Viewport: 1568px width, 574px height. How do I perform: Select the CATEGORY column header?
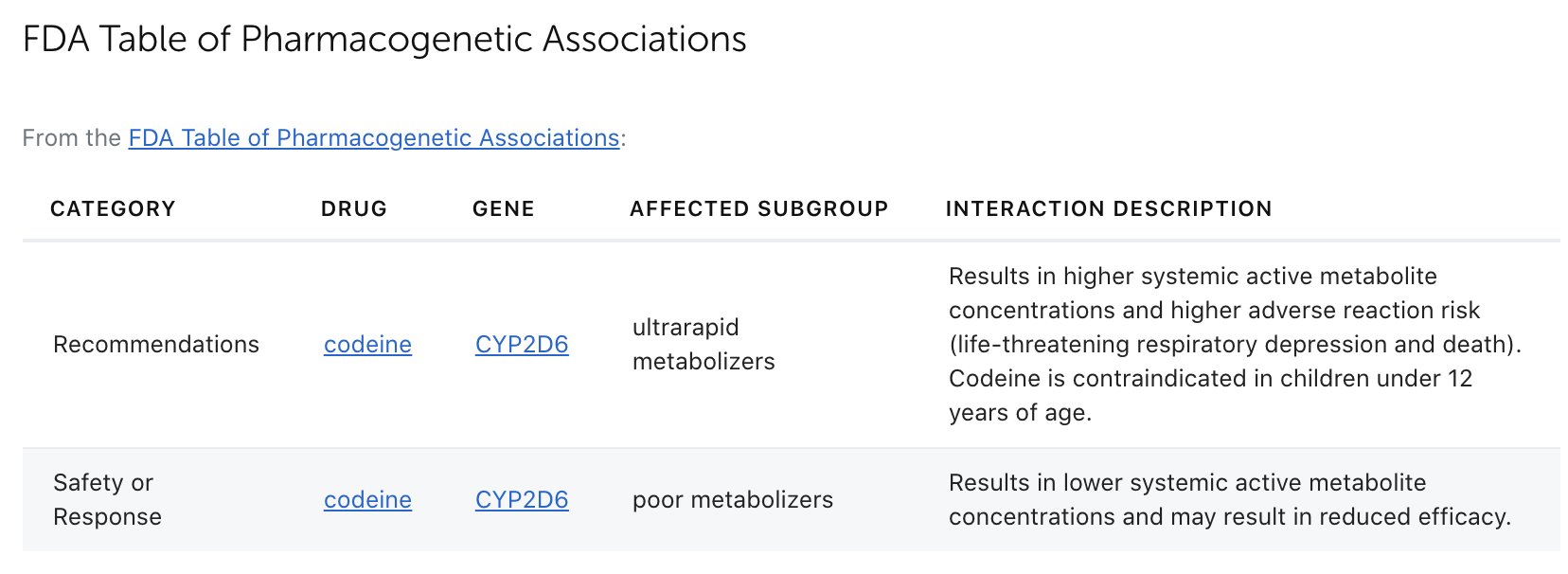tap(112, 208)
